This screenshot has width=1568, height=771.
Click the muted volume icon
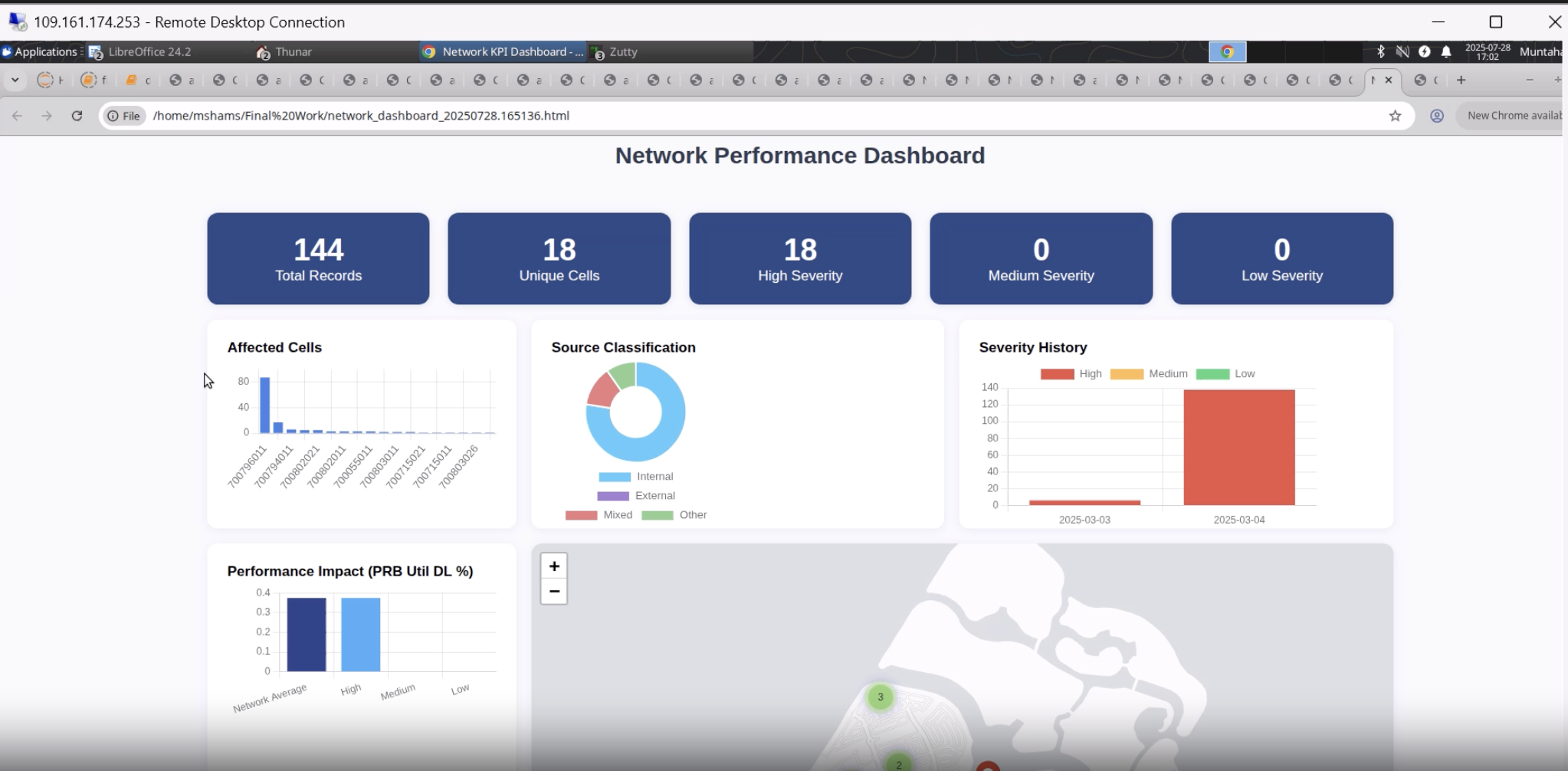[1402, 51]
